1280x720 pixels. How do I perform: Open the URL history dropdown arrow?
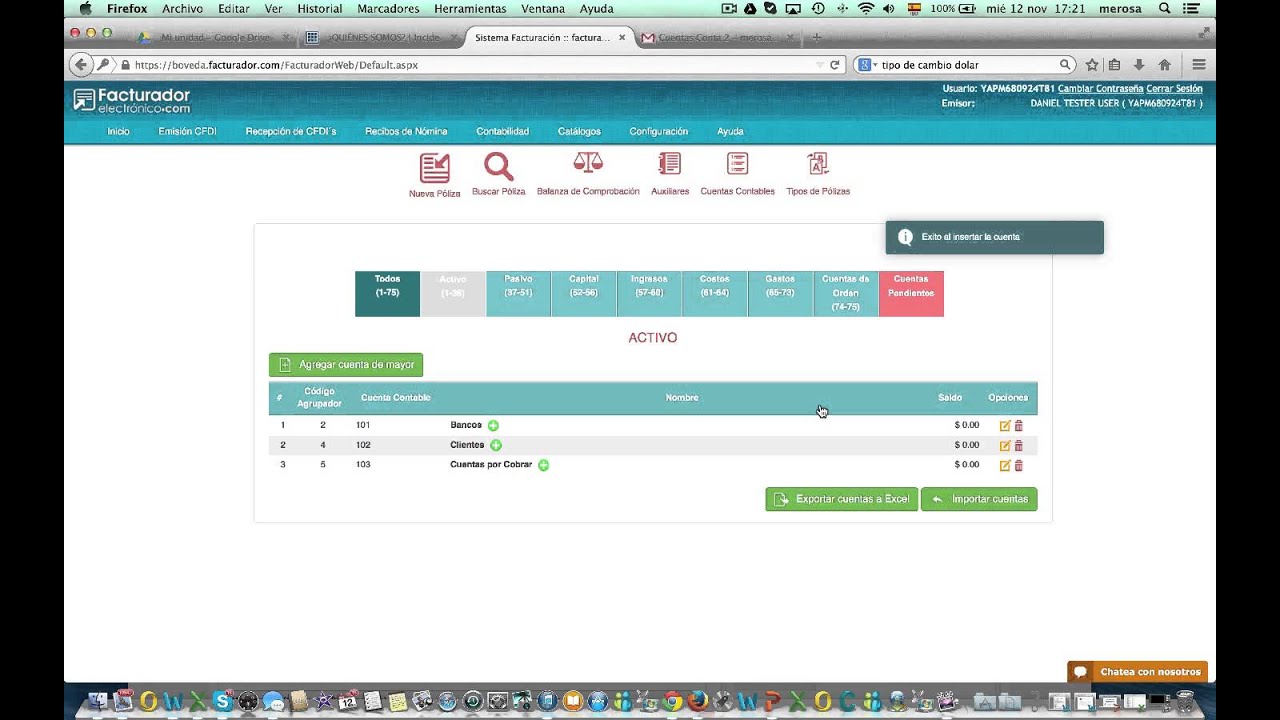(820, 65)
